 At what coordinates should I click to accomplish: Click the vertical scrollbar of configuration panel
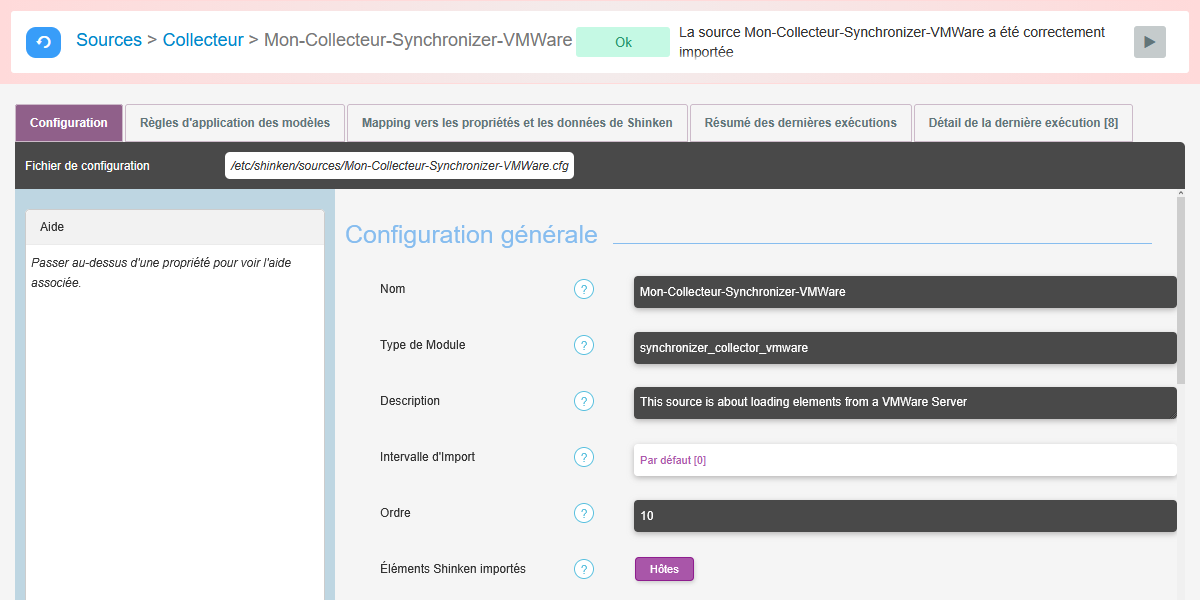[x=1181, y=290]
